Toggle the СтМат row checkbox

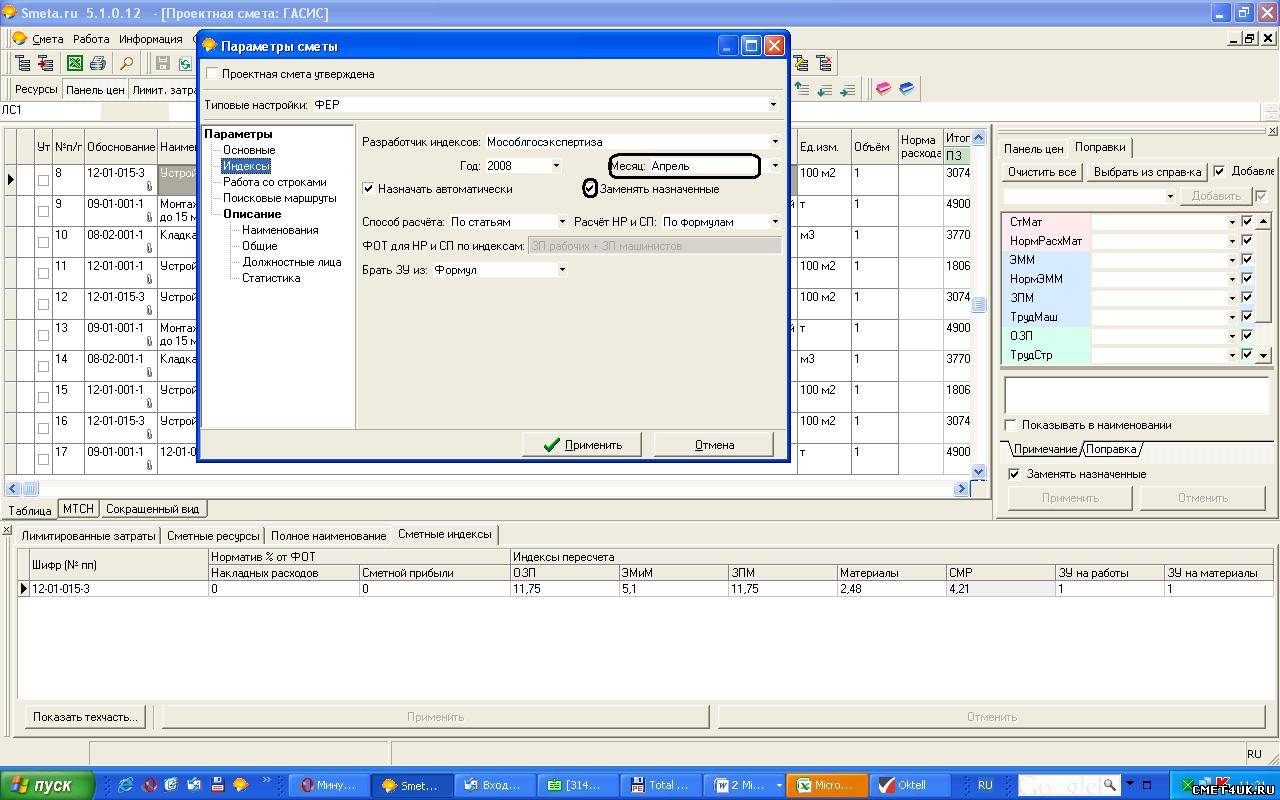[1247, 222]
